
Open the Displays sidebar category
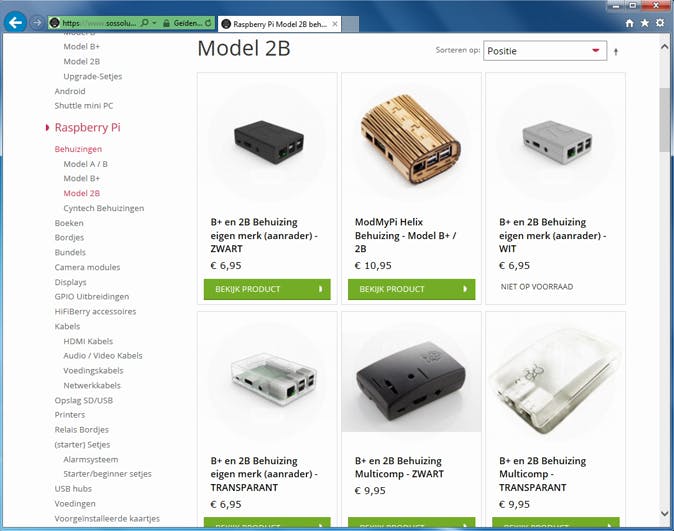[x=70, y=282]
